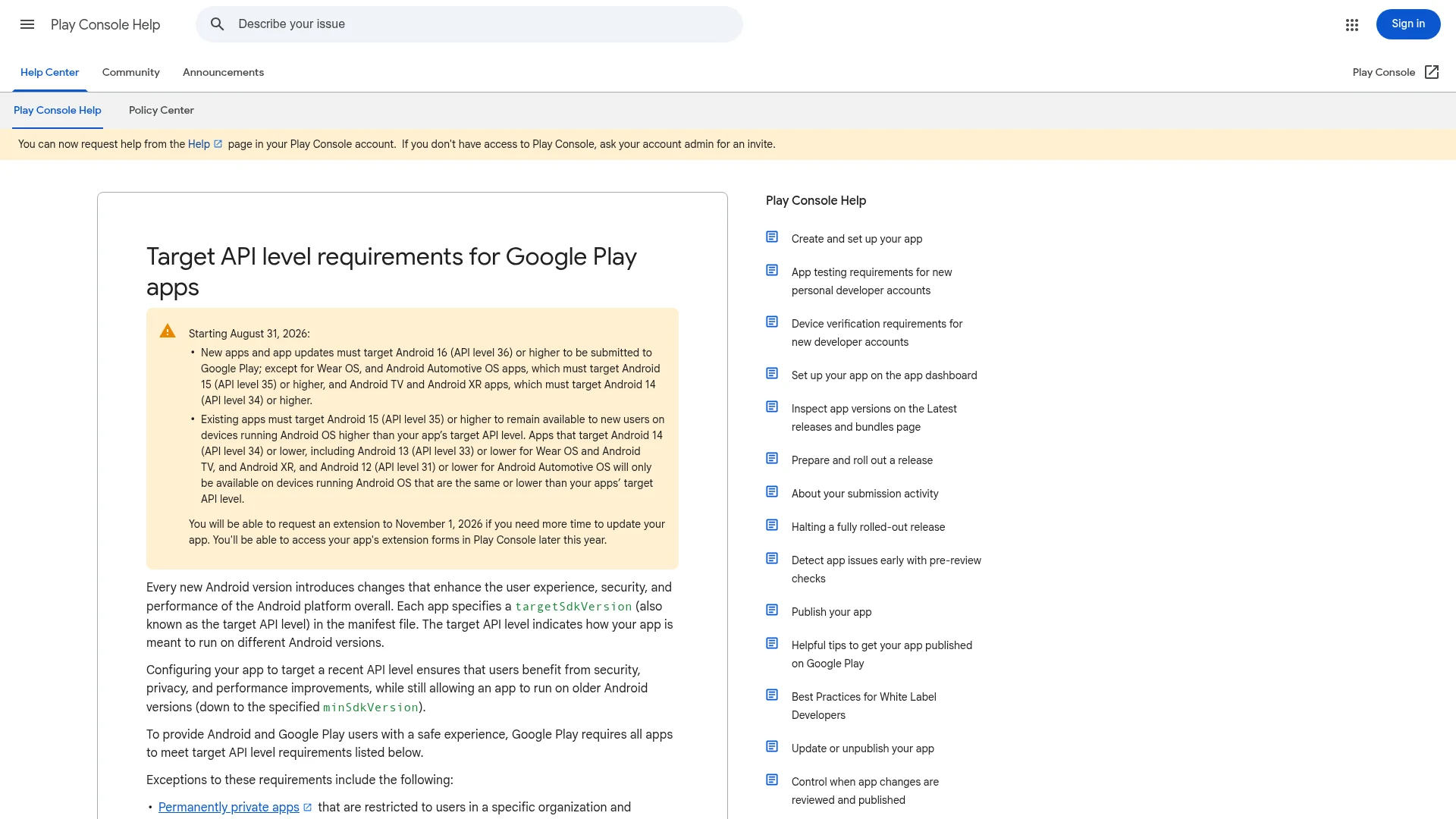Open Best Practices for White Label Developers
Screen dimensions: 1456x819
click(x=864, y=706)
